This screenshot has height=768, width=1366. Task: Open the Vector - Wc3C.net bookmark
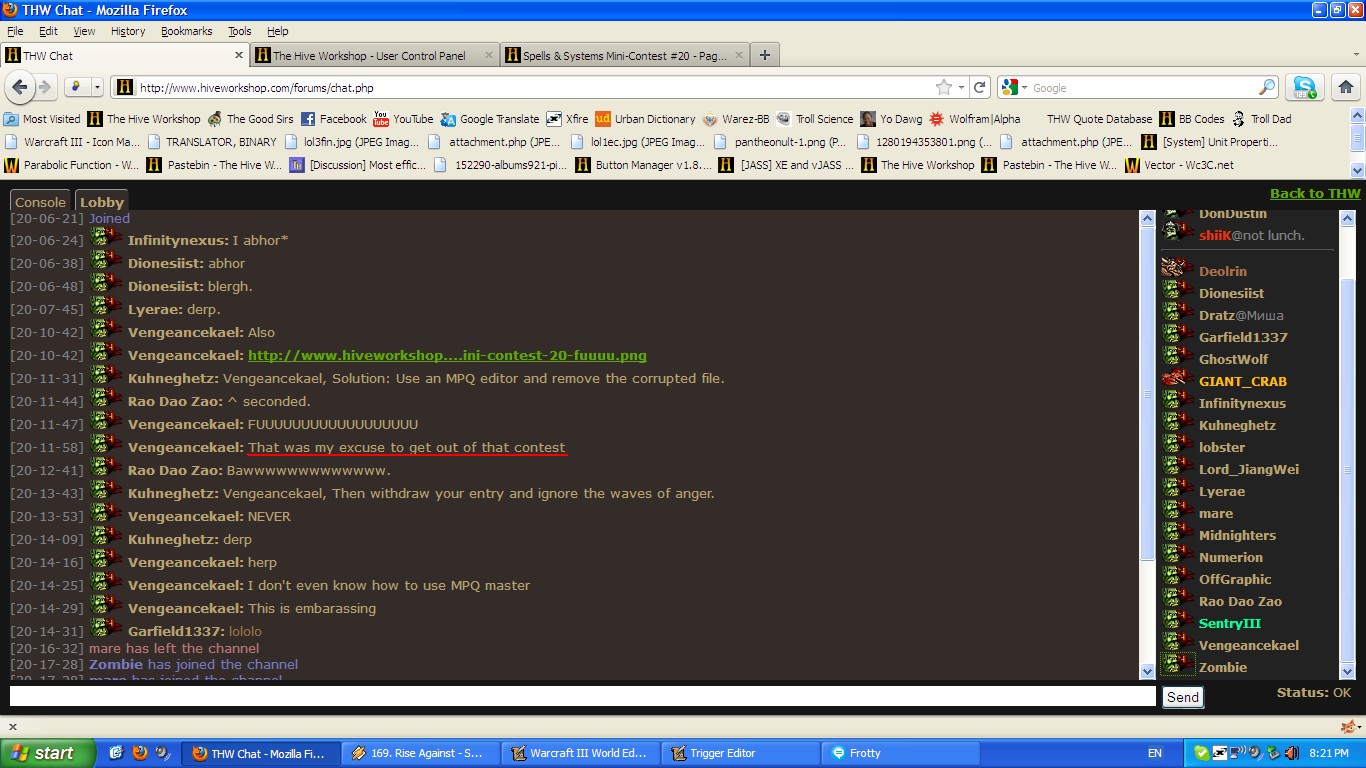click(x=1179, y=165)
